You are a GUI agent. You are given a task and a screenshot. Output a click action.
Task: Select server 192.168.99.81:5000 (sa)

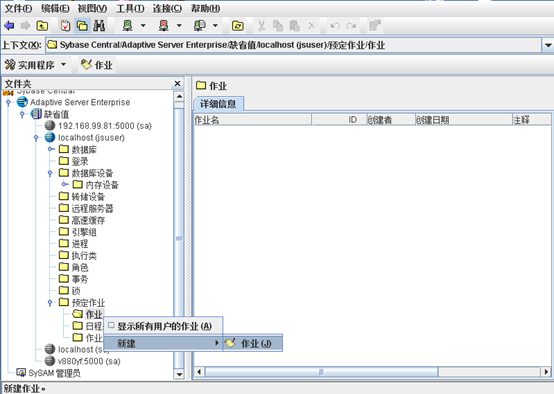(x=105, y=126)
